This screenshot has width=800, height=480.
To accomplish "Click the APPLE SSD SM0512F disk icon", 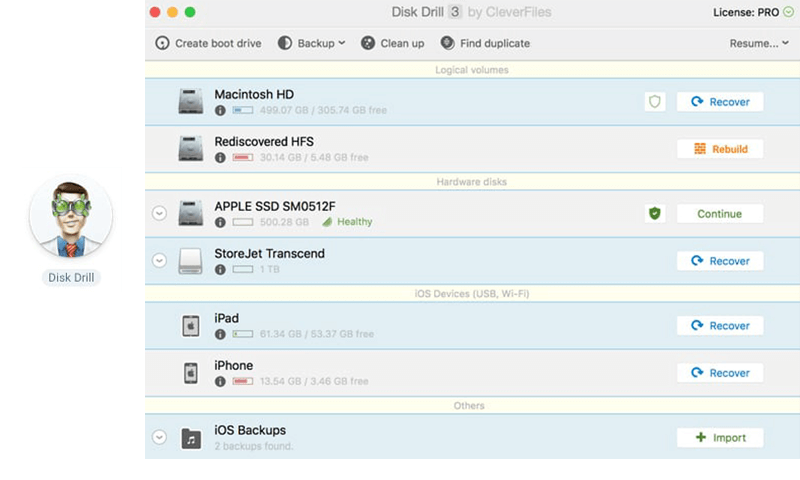I will tap(190, 213).
